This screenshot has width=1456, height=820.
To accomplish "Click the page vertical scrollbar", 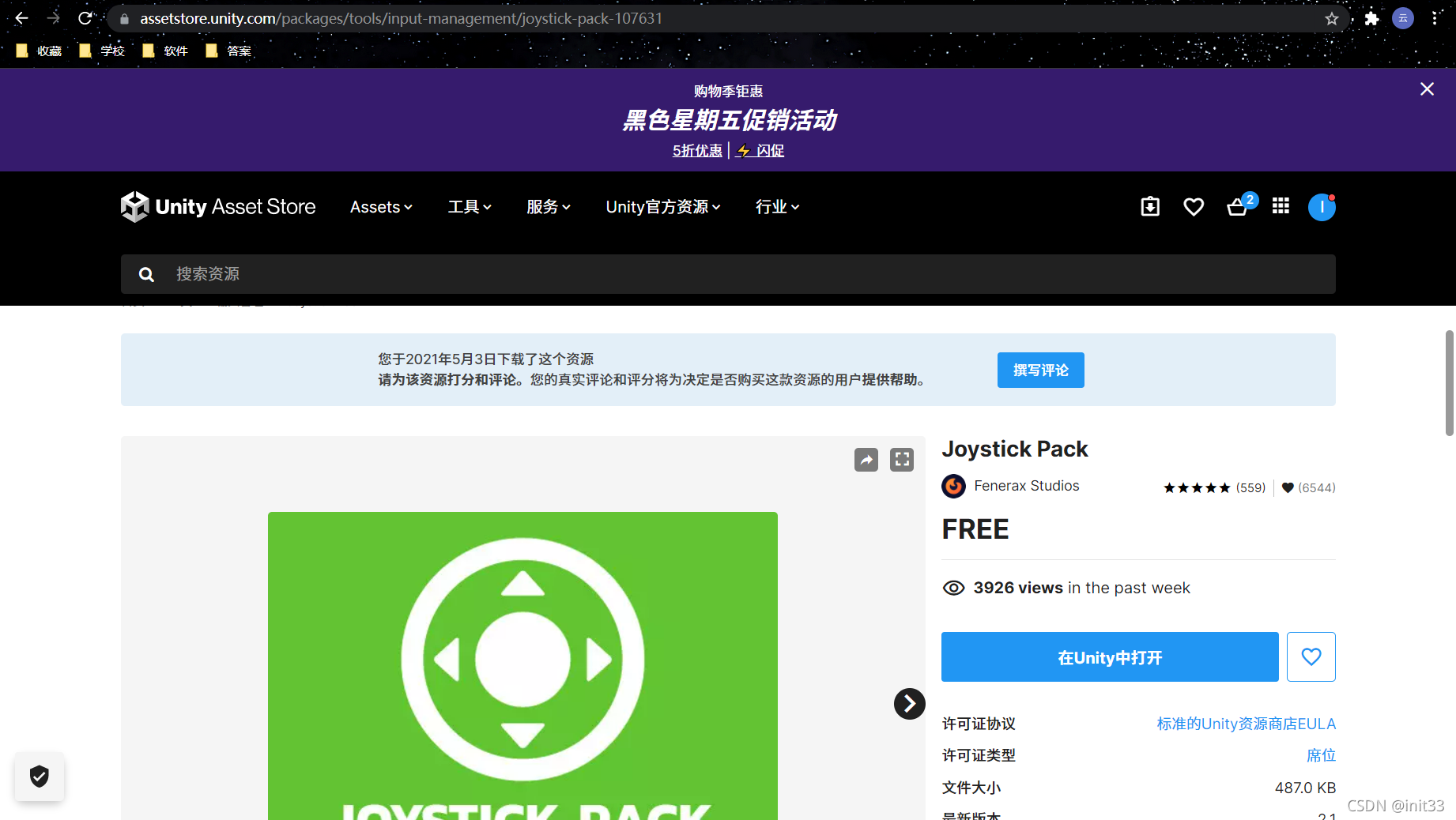I will [x=1449, y=383].
